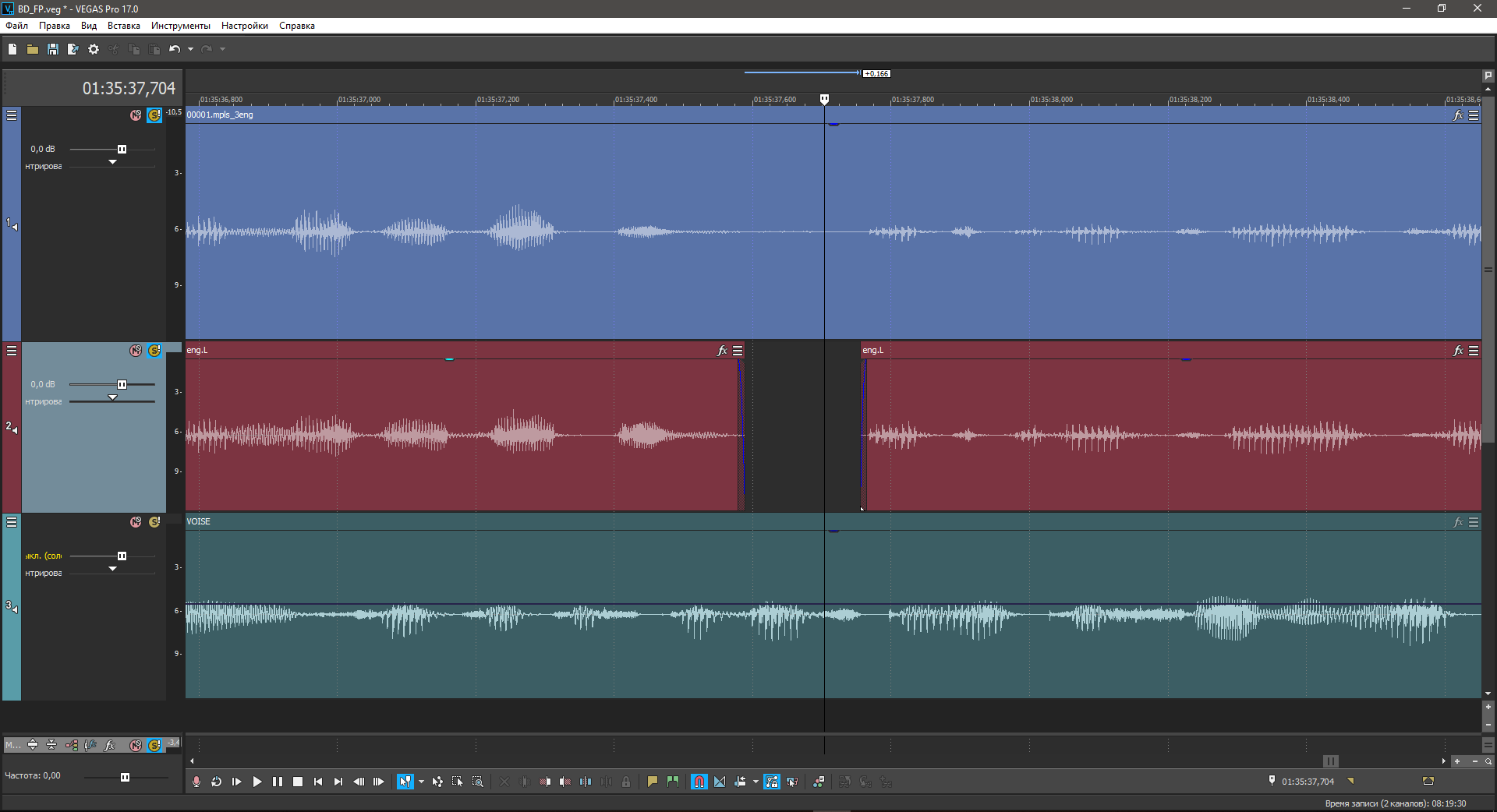Open project properties gear icon
The image size is (1497, 812).
(x=94, y=49)
